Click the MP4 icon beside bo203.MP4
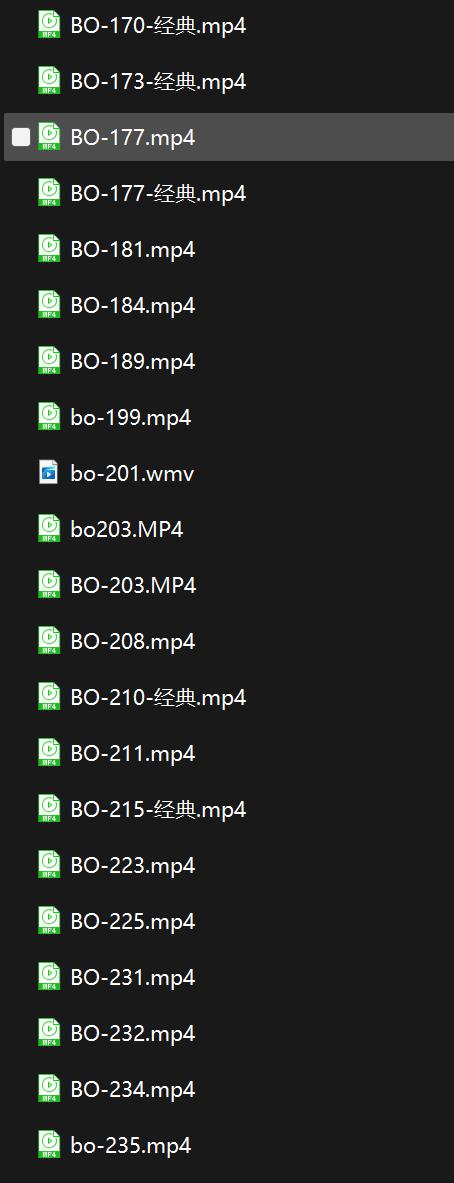Image resolution: width=454 pixels, height=1183 pixels. (49, 529)
